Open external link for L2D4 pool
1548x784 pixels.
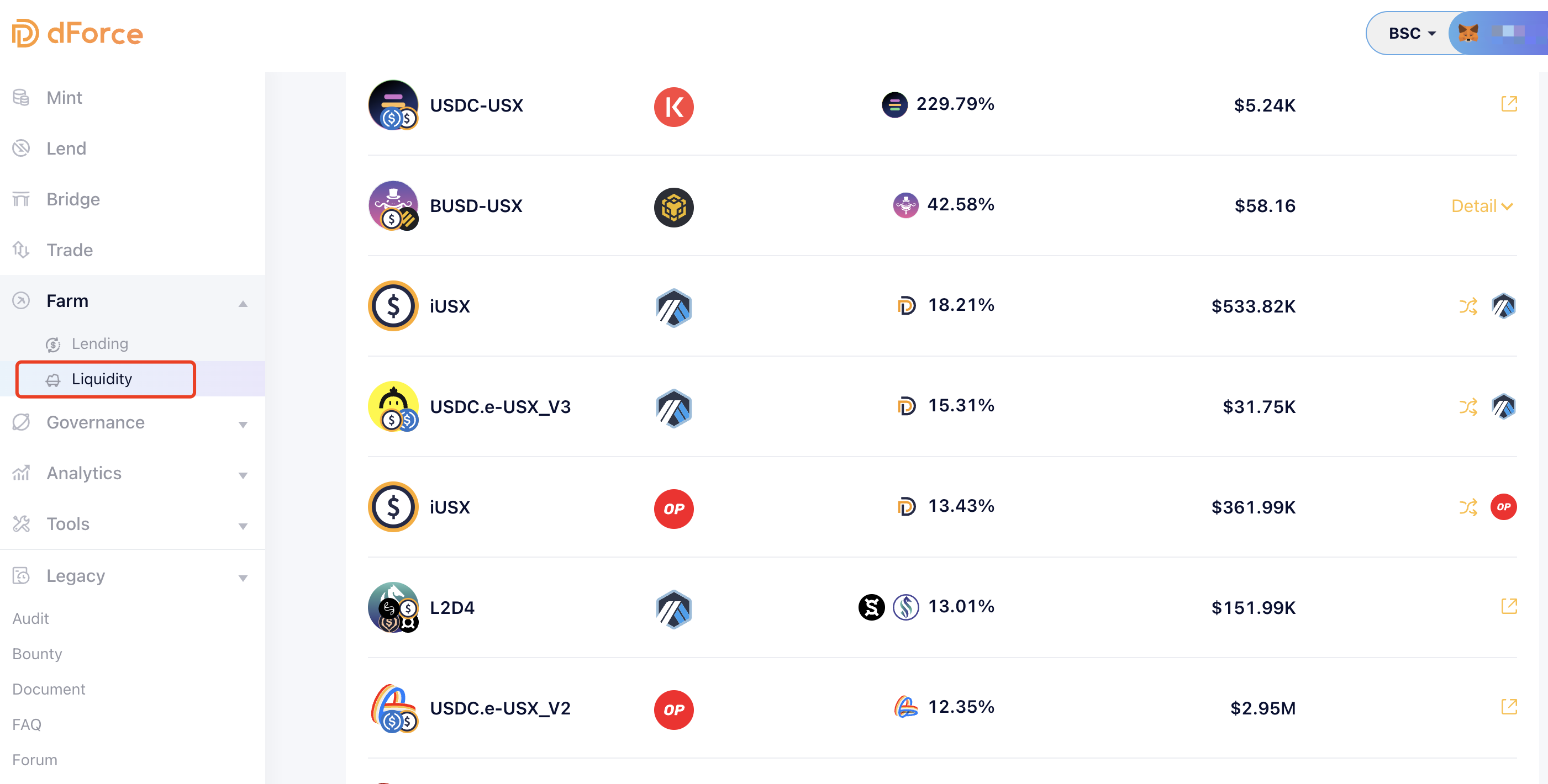coord(1508,606)
